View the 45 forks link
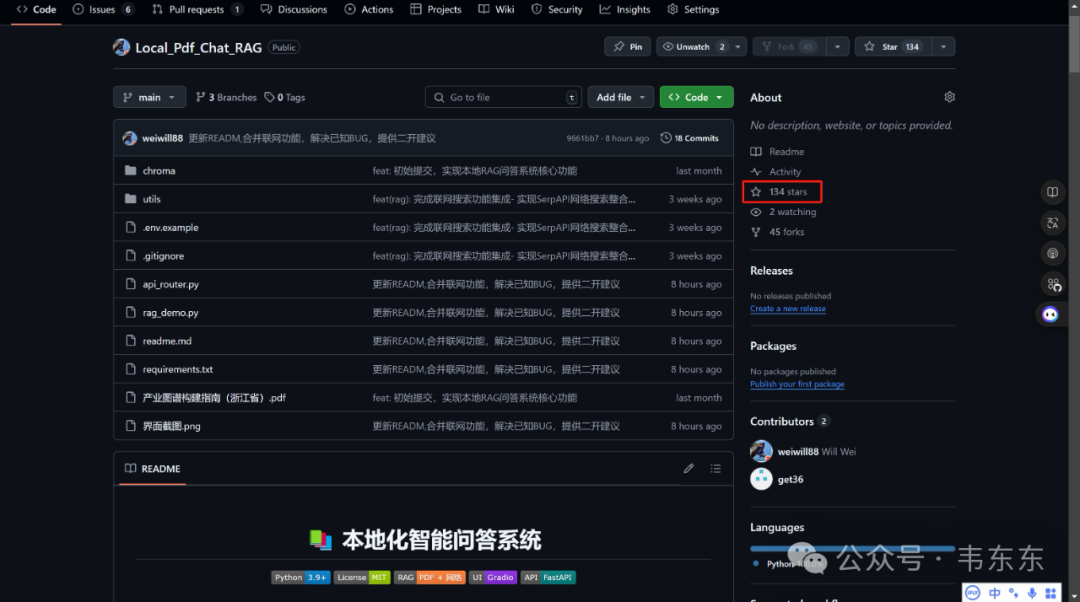The width and height of the screenshot is (1080, 602). click(777, 231)
